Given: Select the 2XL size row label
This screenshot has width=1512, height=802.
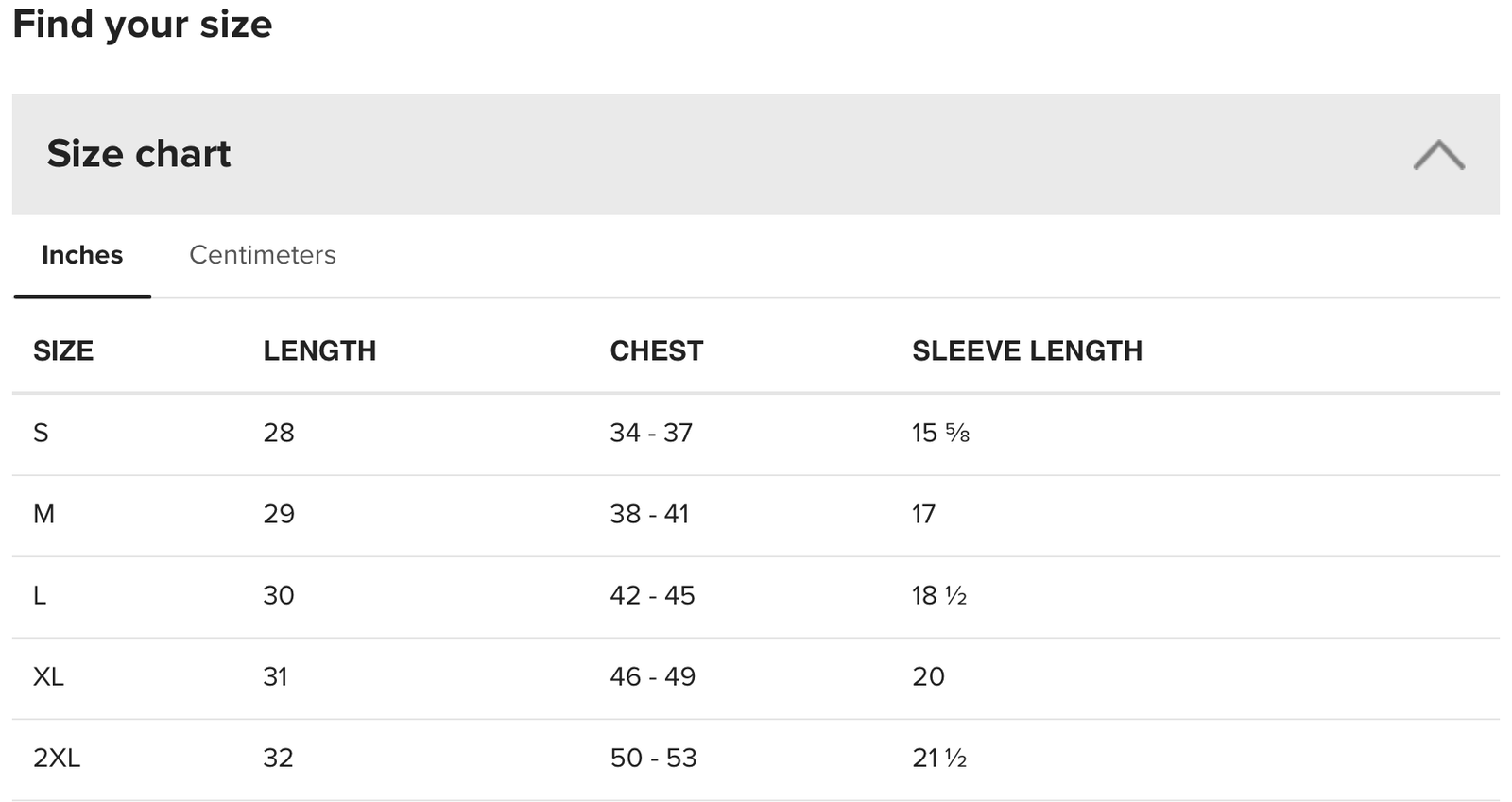Looking at the screenshot, I should click(x=57, y=758).
